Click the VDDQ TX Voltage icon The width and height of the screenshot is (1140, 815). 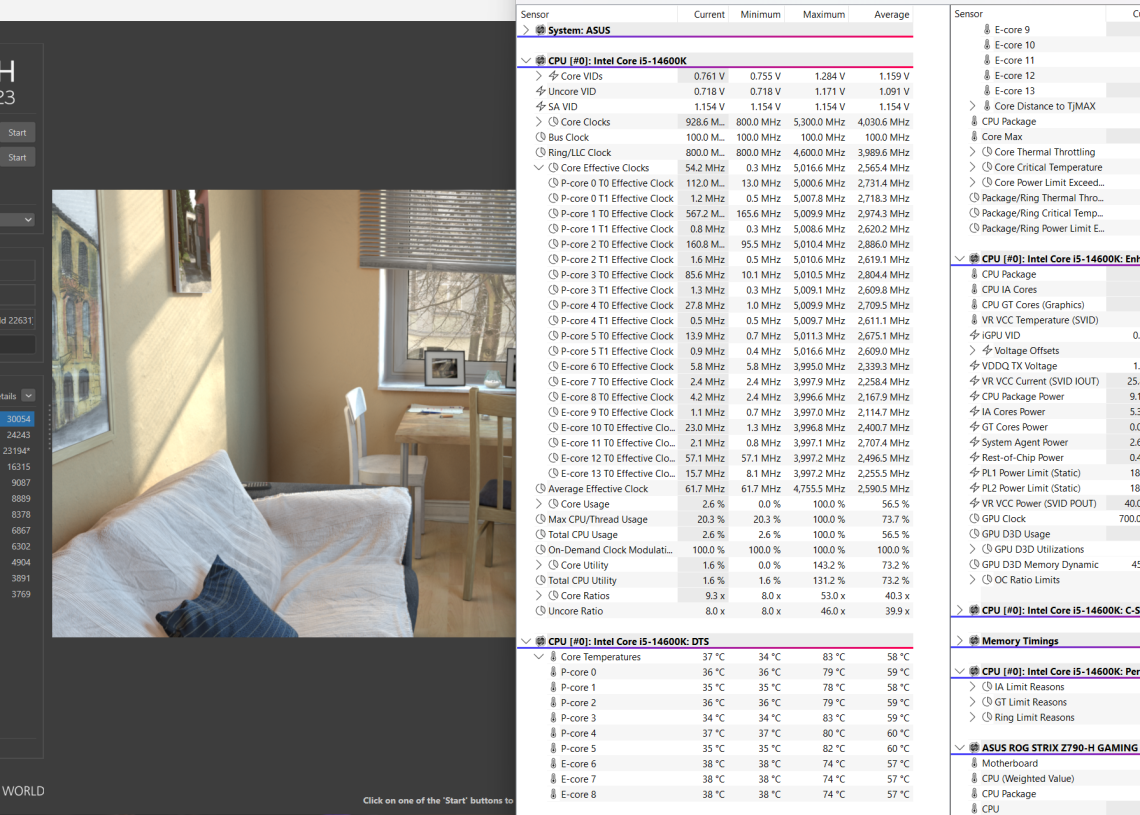(974, 366)
